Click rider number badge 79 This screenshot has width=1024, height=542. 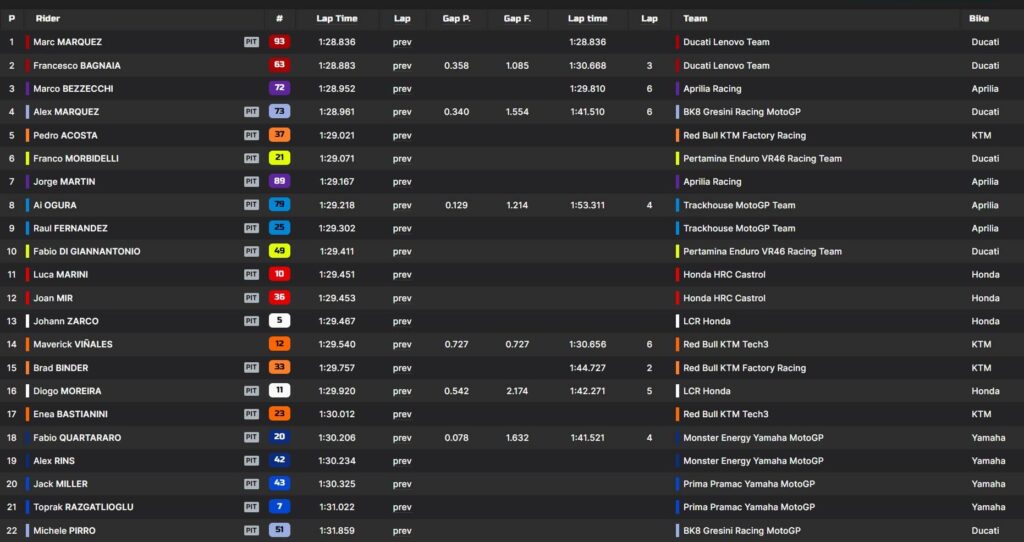[279, 205]
